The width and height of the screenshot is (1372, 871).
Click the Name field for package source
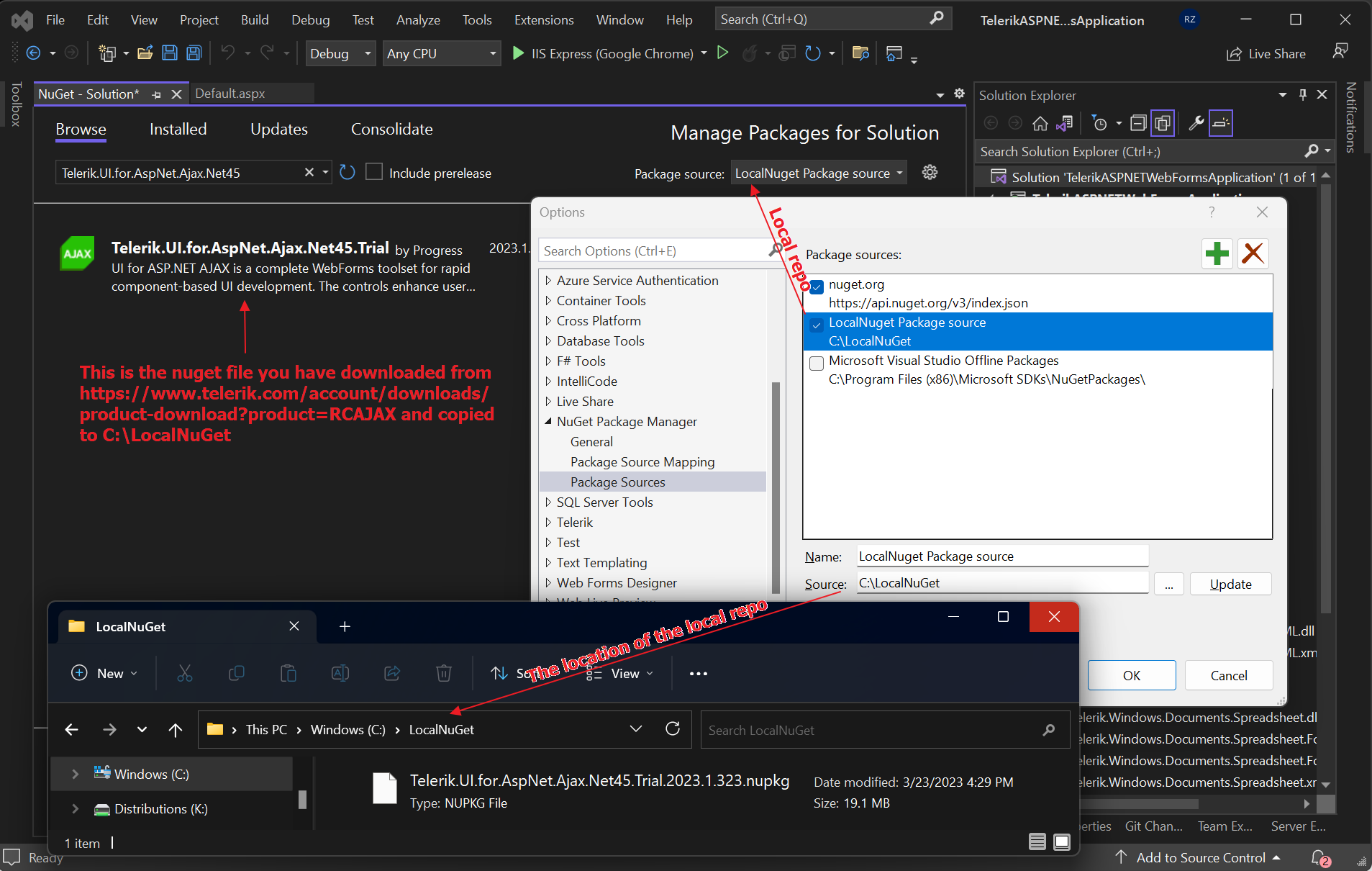point(1002,556)
